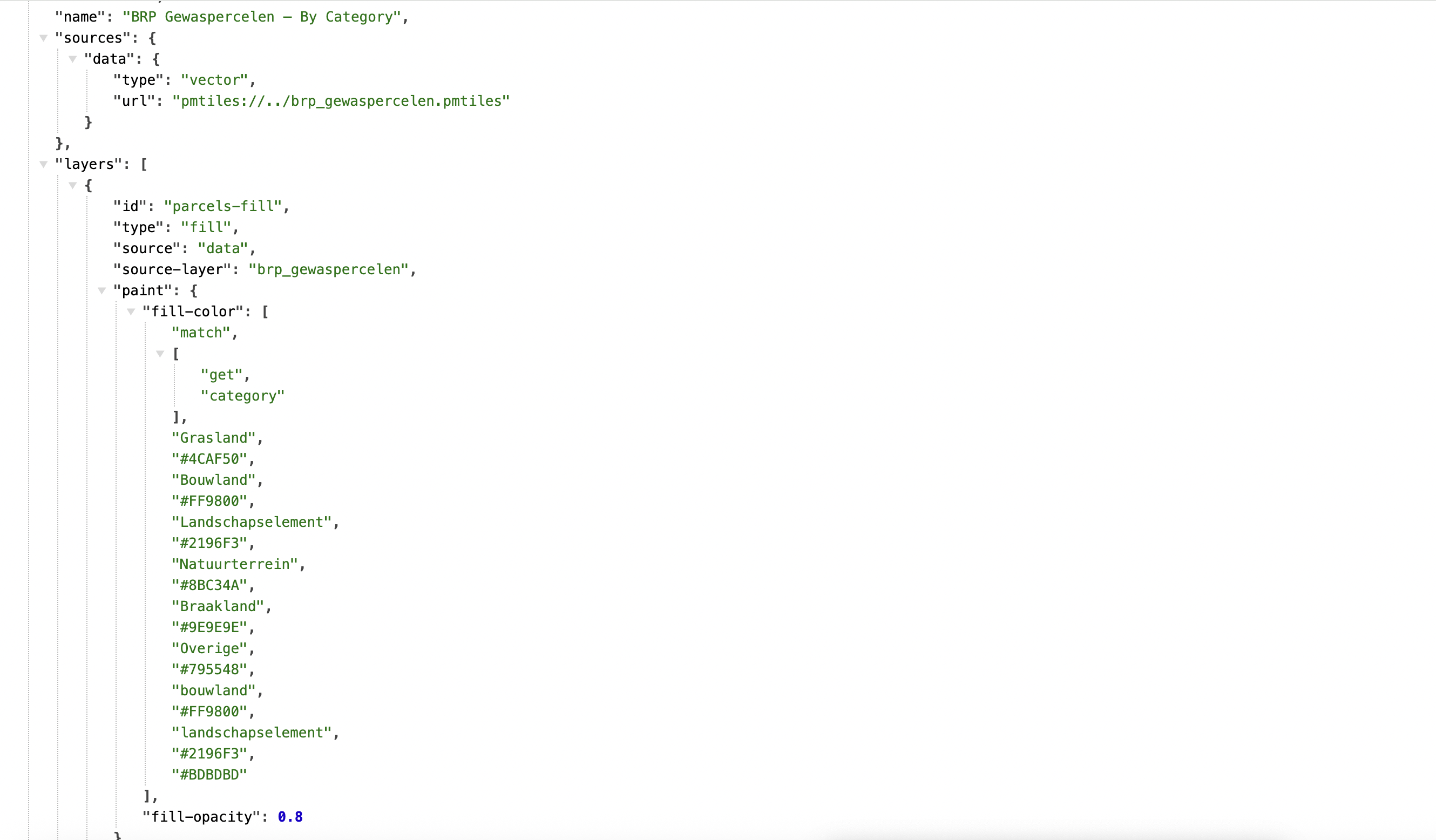Click the pmtiles url string value
Image resolution: width=1436 pixels, height=840 pixels.
pos(341,101)
